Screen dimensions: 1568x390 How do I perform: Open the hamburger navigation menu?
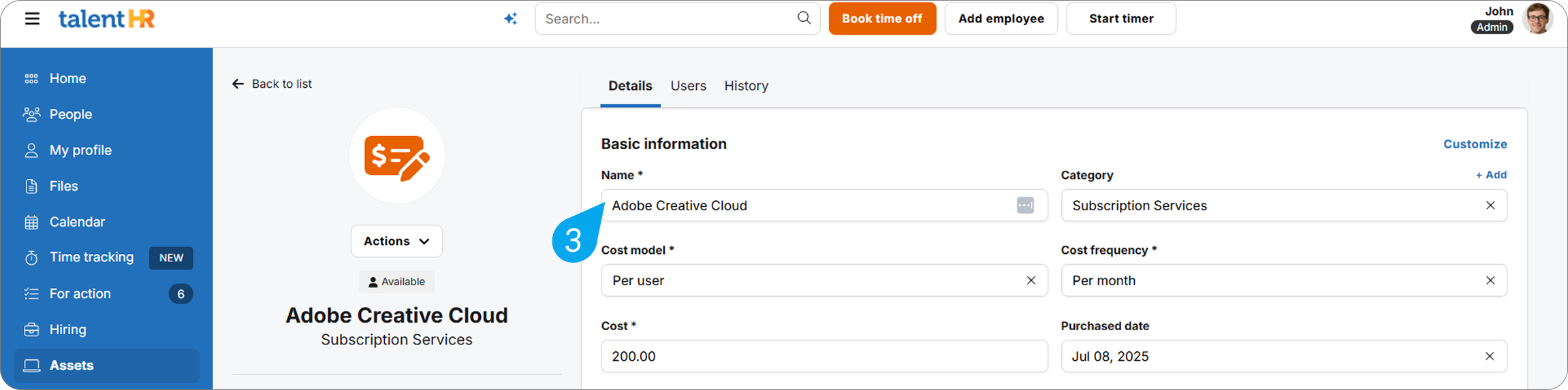[32, 18]
